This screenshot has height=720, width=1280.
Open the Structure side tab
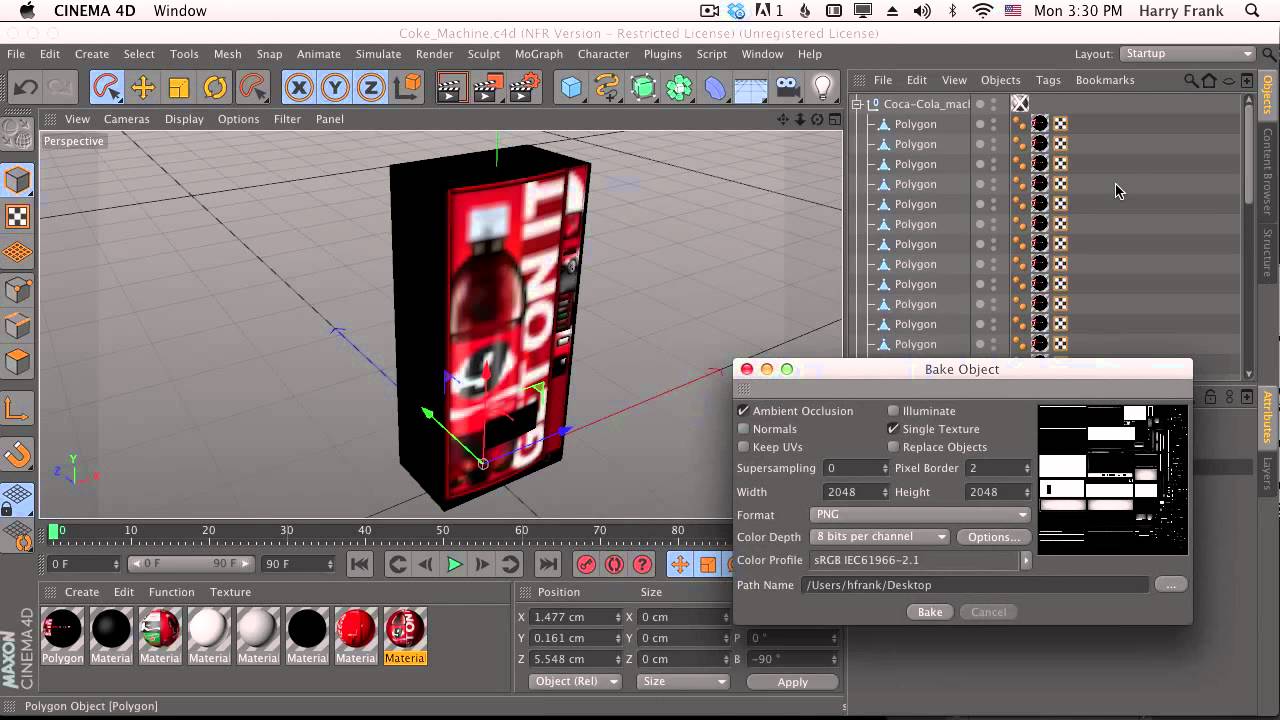click(x=1268, y=253)
